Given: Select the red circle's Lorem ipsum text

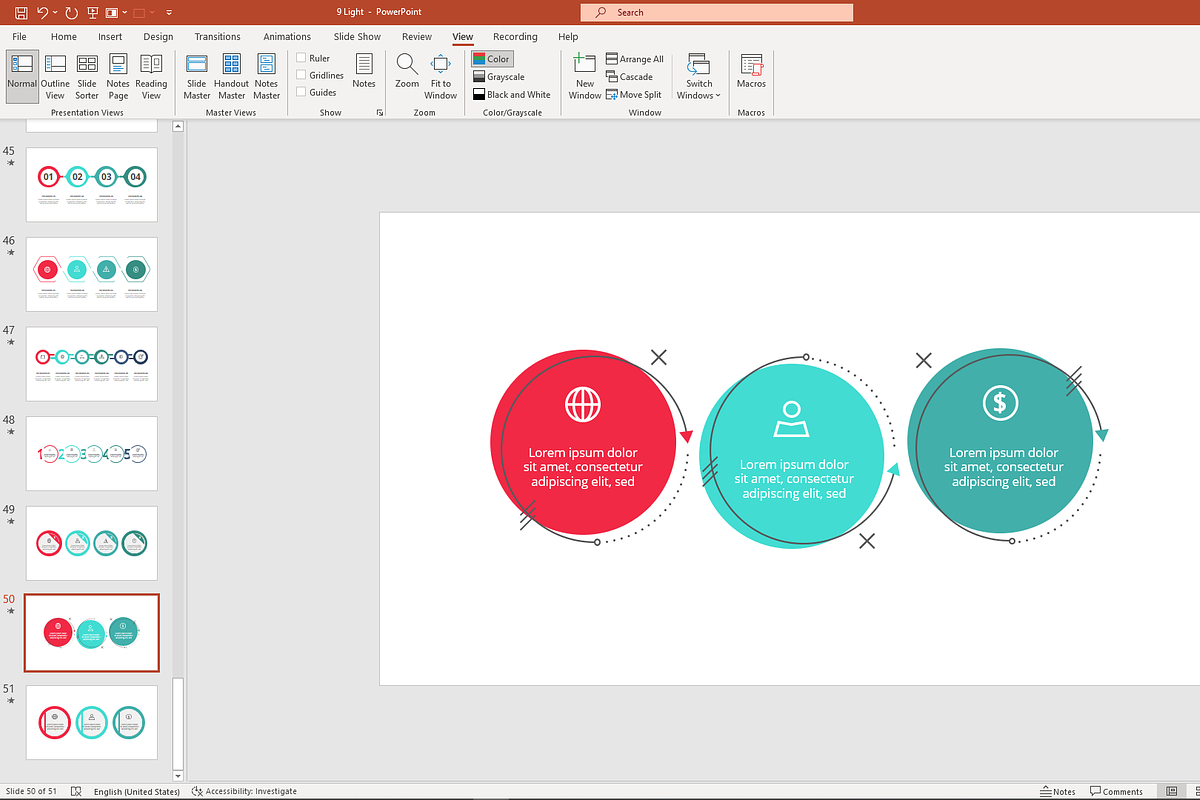Looking at the screenshot, I should coord(583,467).
